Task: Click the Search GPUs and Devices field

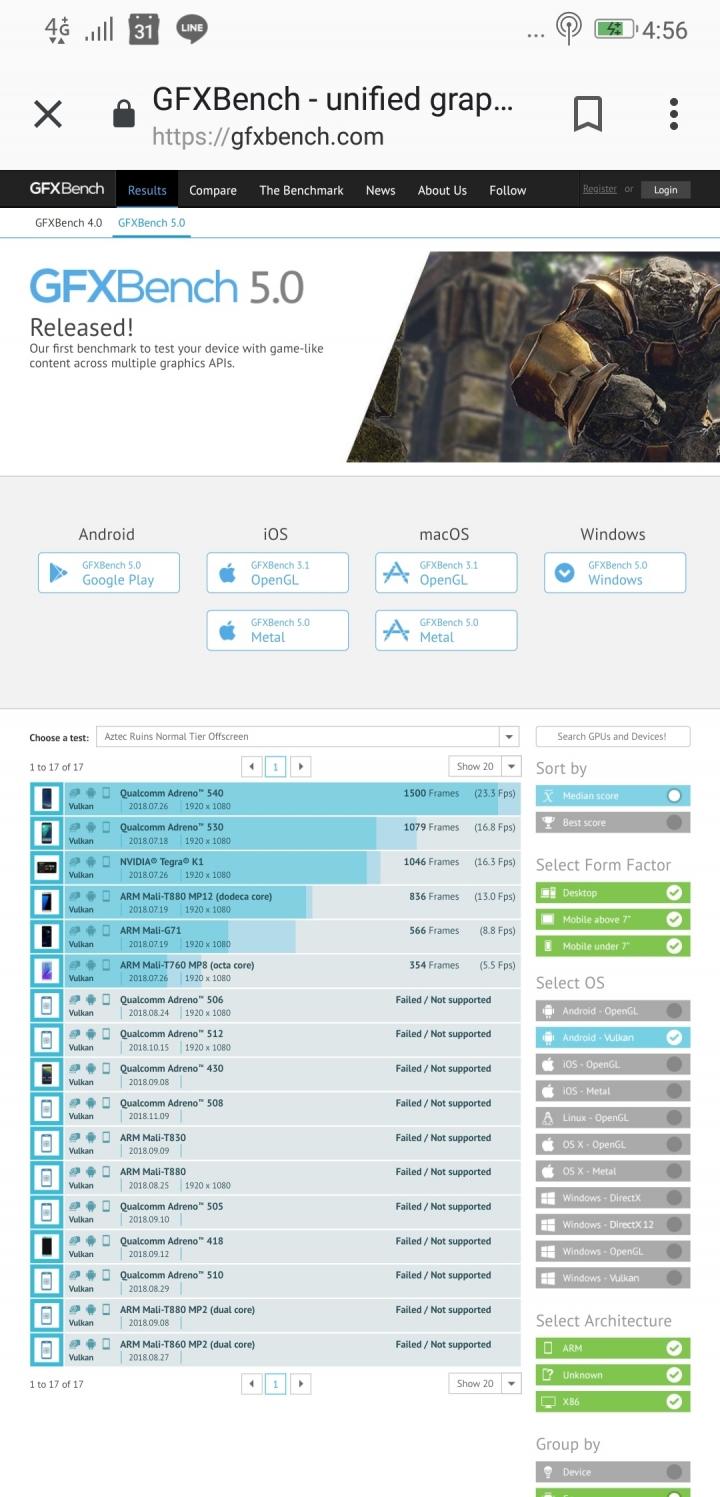Action: pos(612,736)
